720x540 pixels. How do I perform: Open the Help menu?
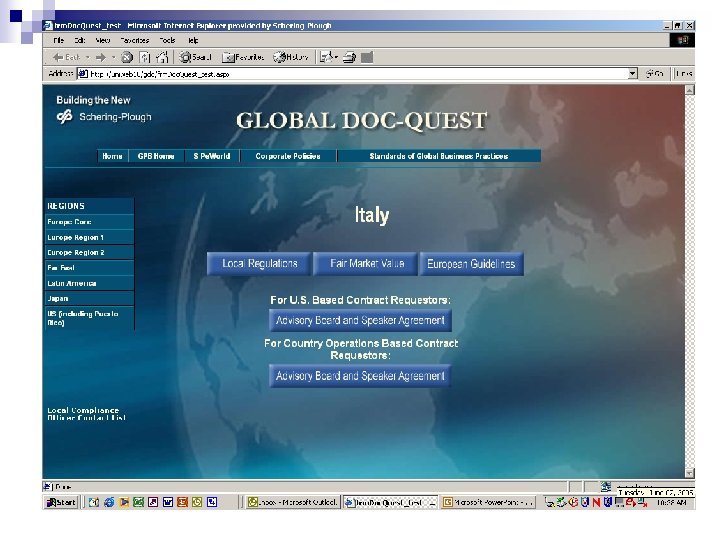point(193,40)
